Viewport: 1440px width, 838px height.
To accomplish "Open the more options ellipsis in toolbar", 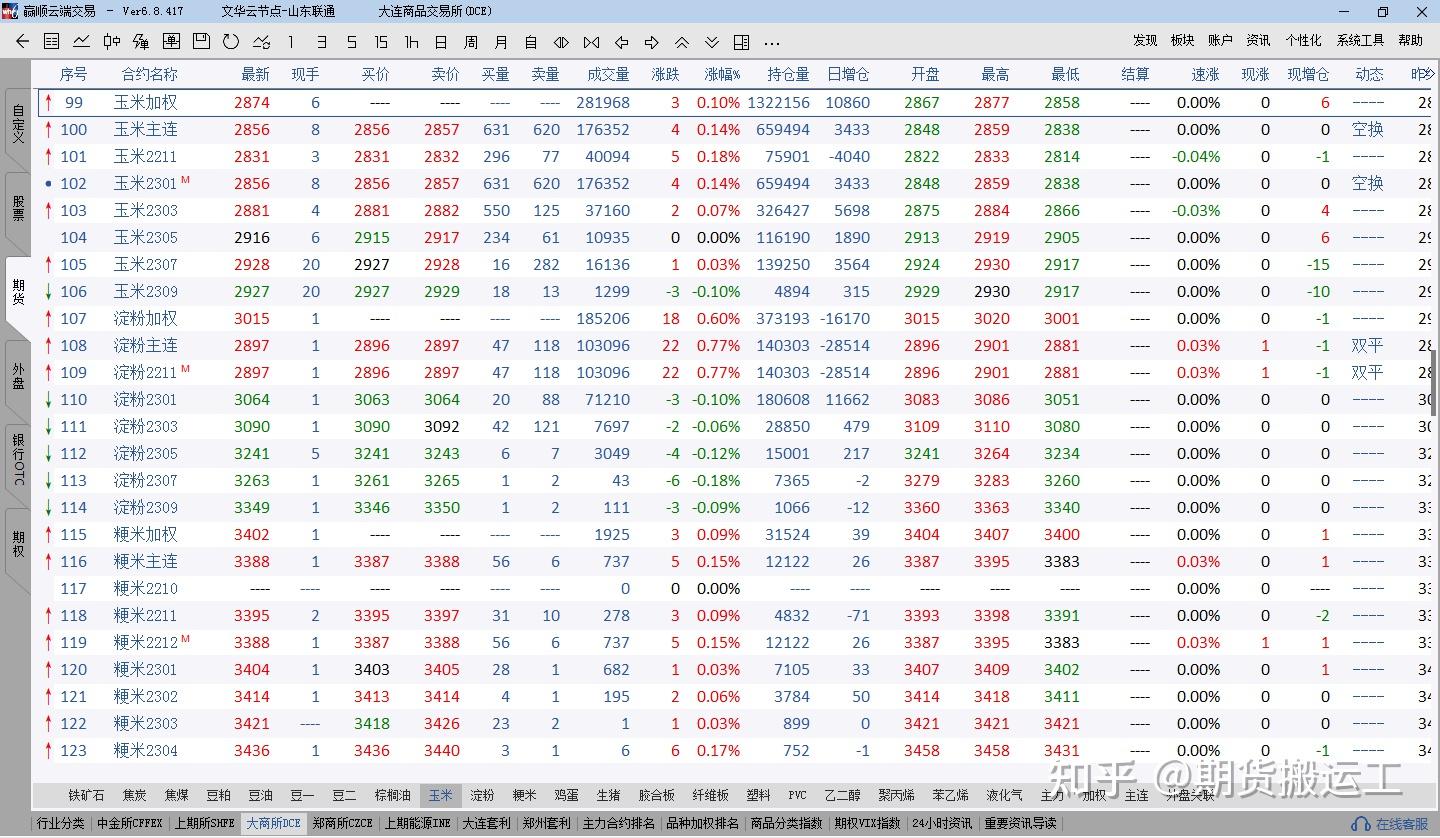I will [771, 42].
